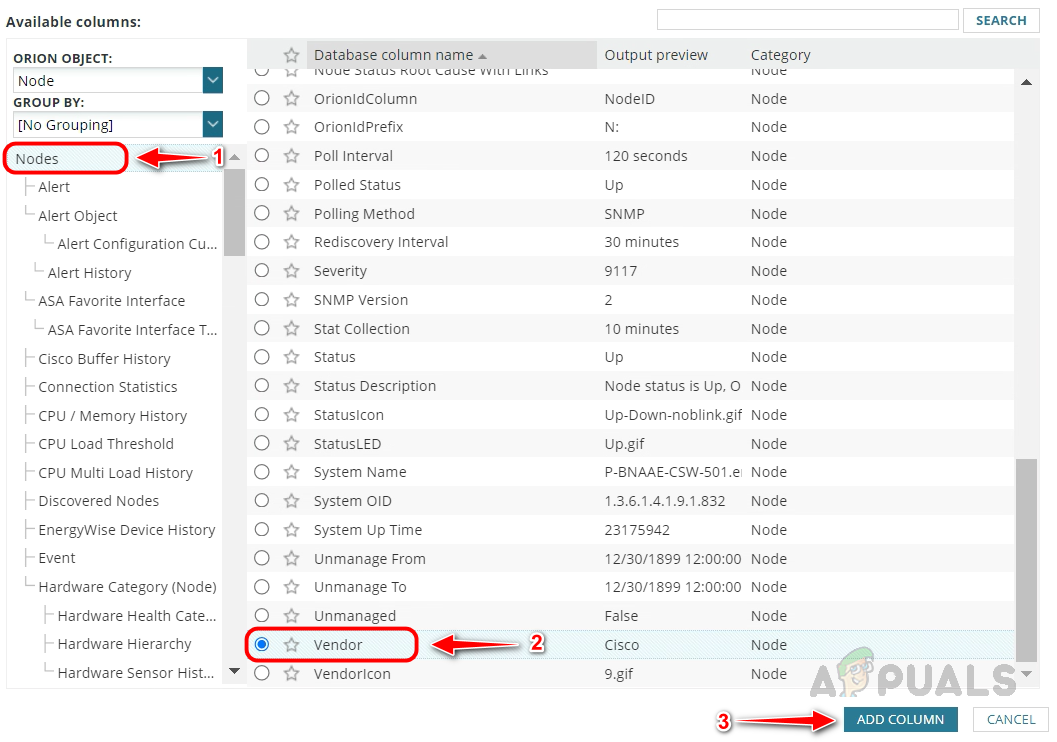
Task: Pick the System Up Time radio button
Action: click(x=262, y=530)
